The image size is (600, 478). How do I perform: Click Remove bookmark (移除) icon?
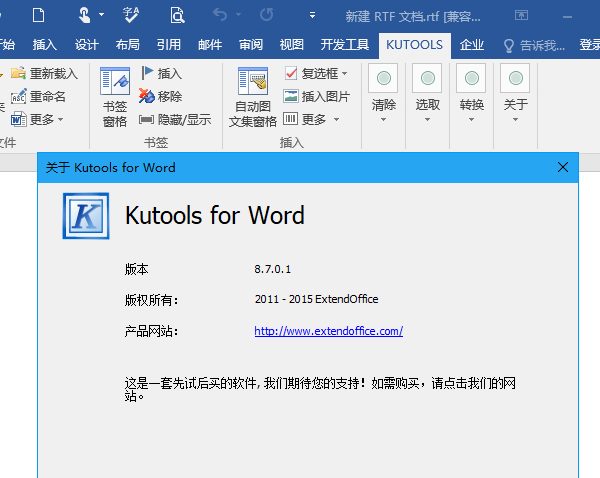[148, 96]
